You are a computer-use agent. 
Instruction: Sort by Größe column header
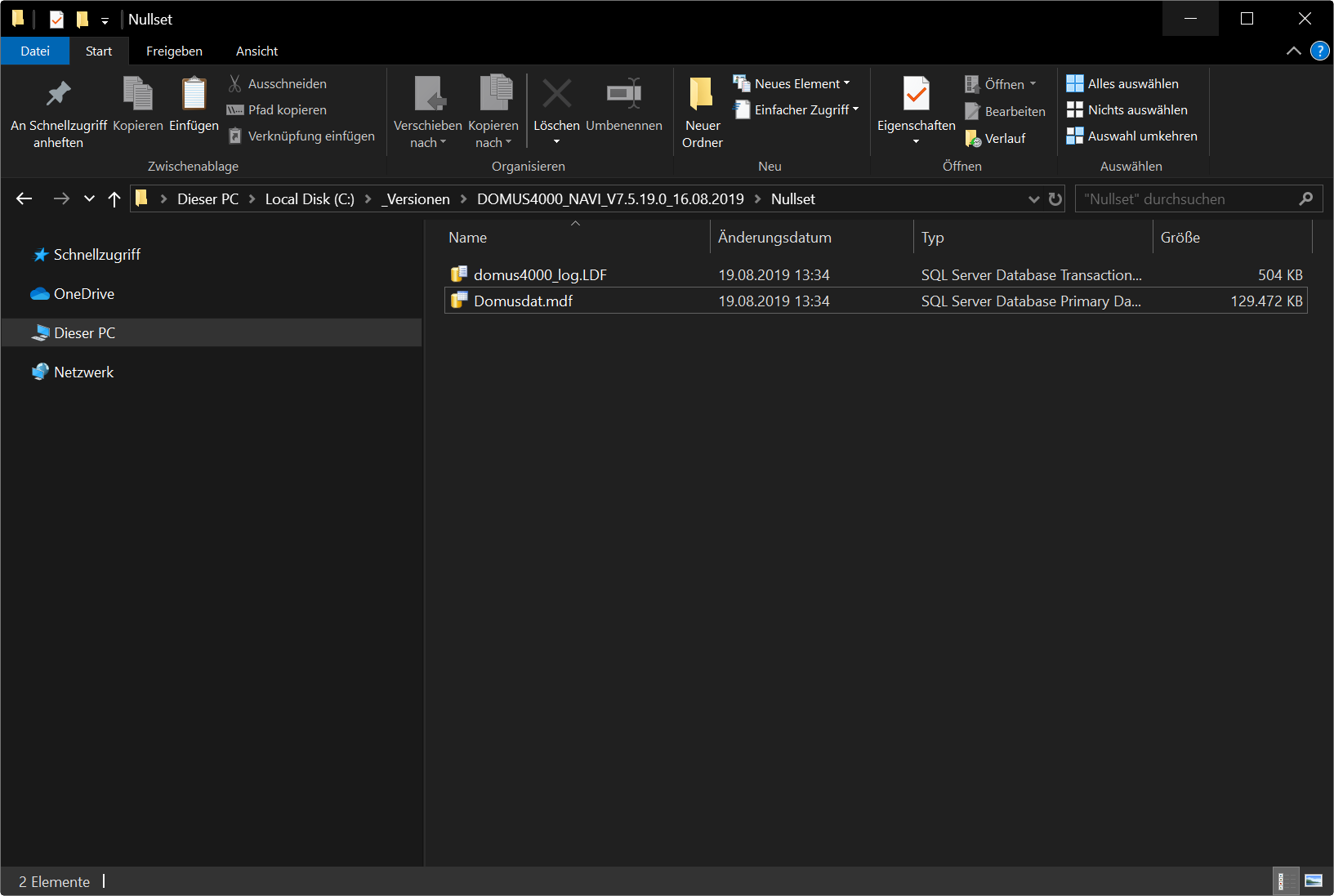click(1232, 238)
